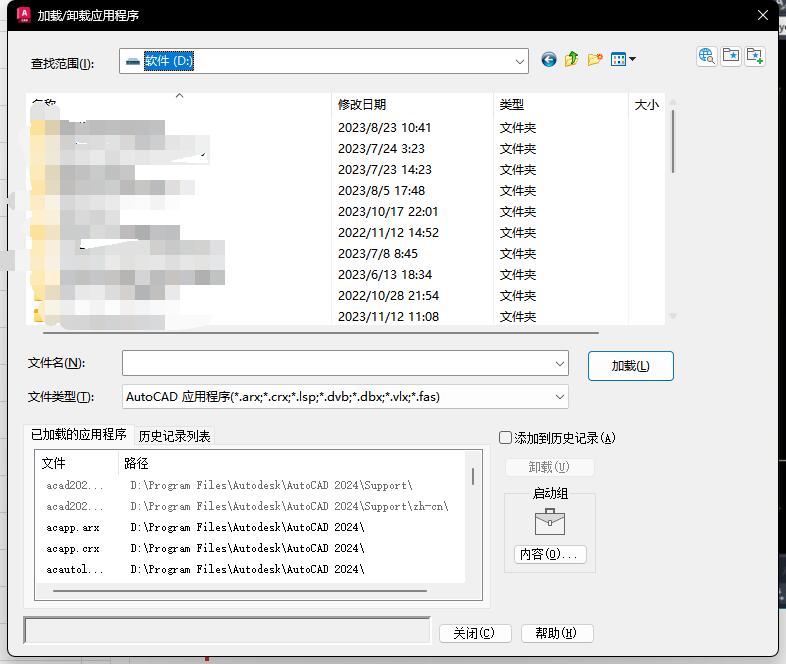Image resolution: width=786 pixels, height=664 pixels.
Task: Click the 路径 column header in loaded list
Action: [292, 464]
